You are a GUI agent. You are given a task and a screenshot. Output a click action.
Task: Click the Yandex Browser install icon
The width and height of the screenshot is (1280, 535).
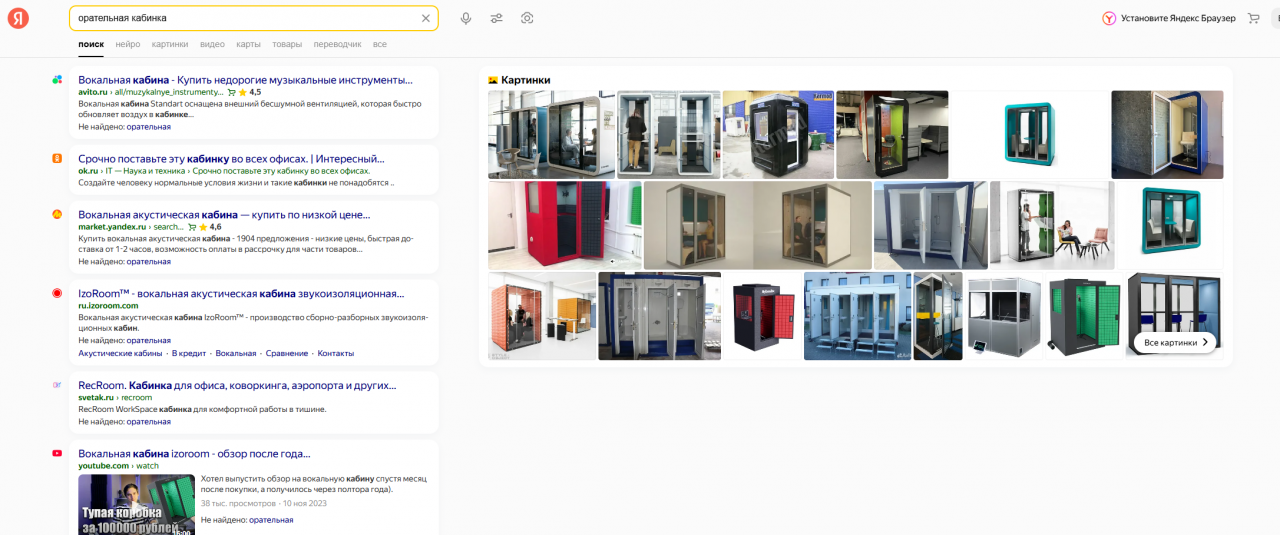pos(1109,18)
